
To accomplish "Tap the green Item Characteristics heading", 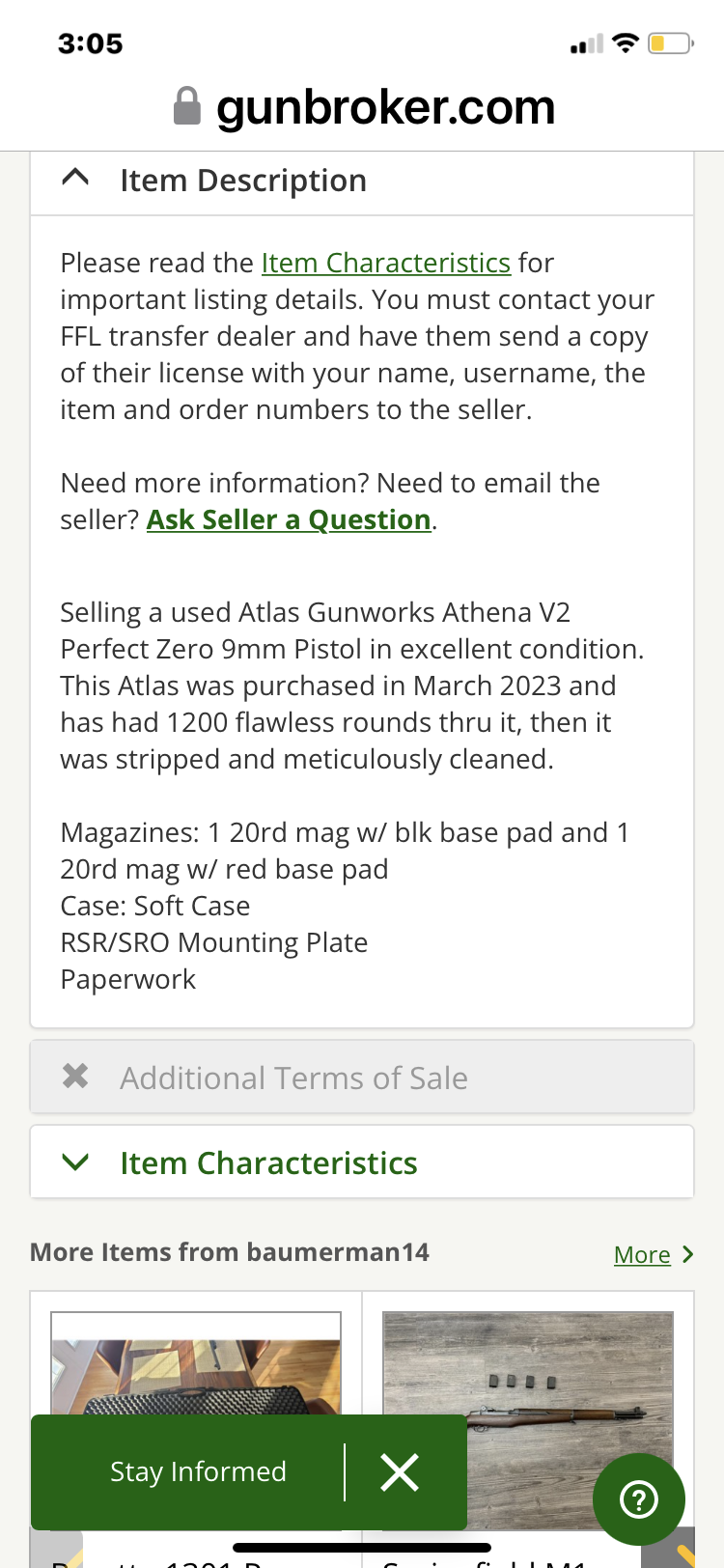I will [x=268, y=1162].
